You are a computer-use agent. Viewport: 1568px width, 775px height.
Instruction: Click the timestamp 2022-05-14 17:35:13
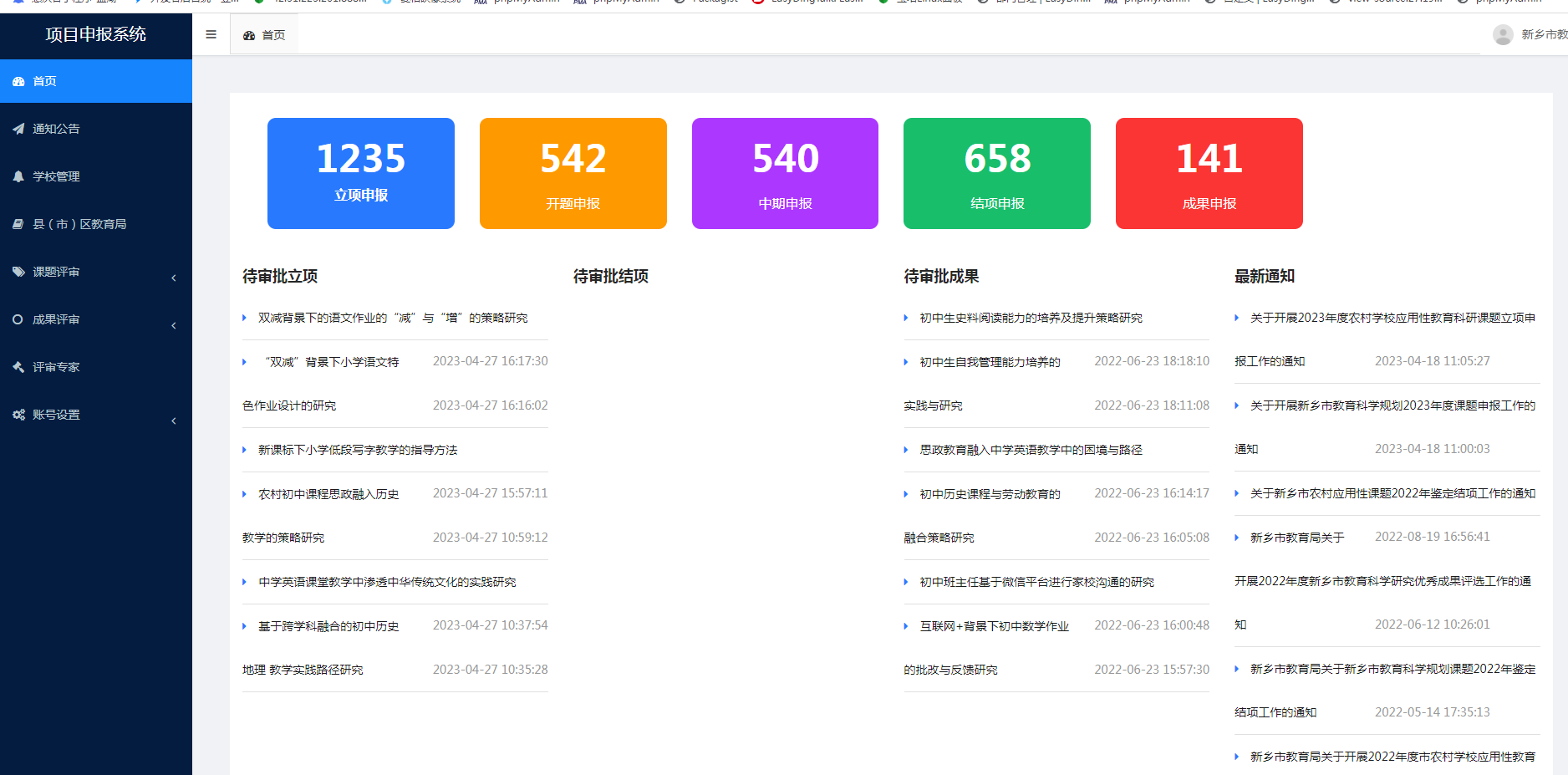[x=1433, y=712]
